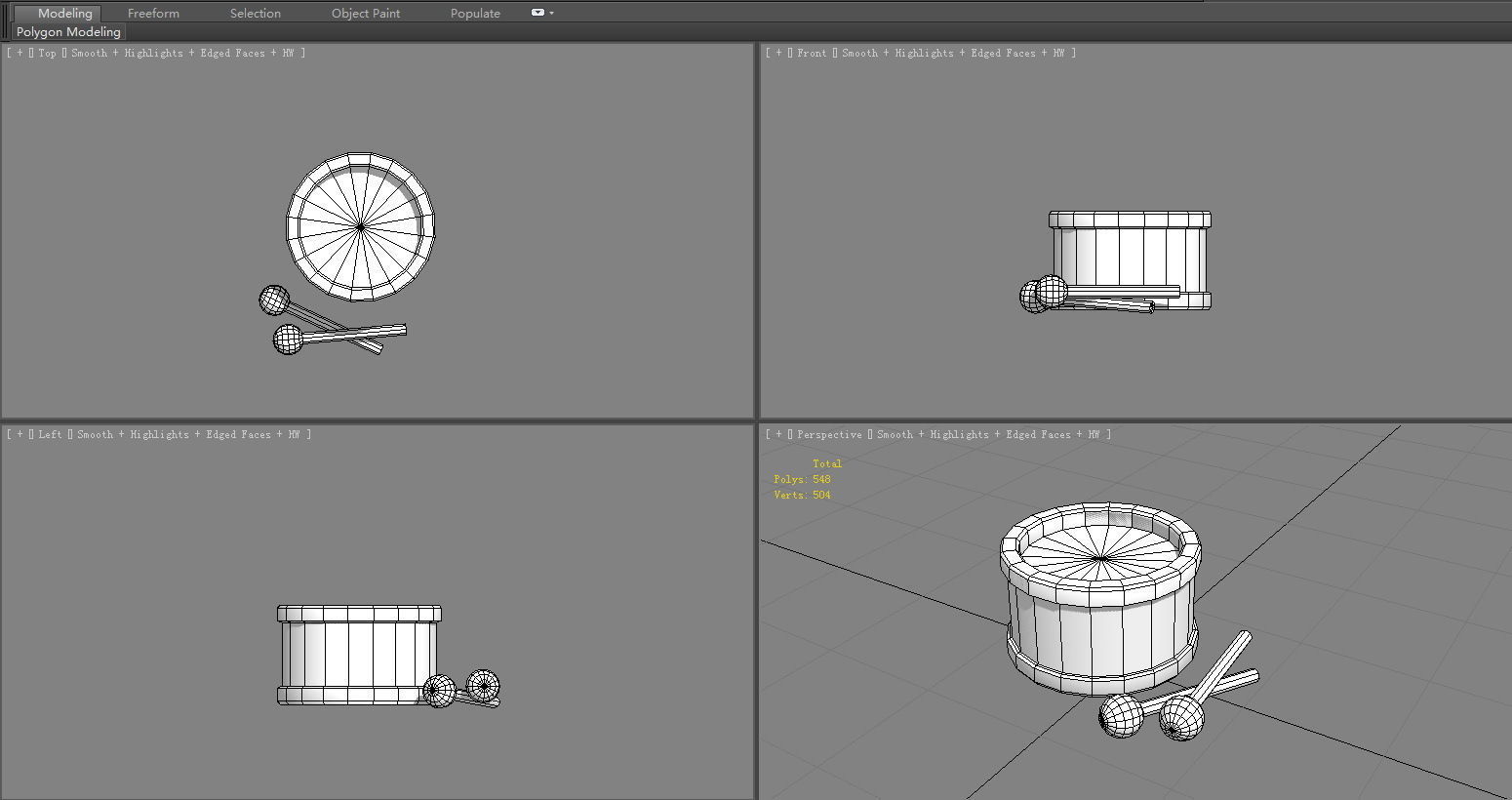Click the Top view name label
1512x800 pixels.
pyautogui.click(x=47, y=54)
